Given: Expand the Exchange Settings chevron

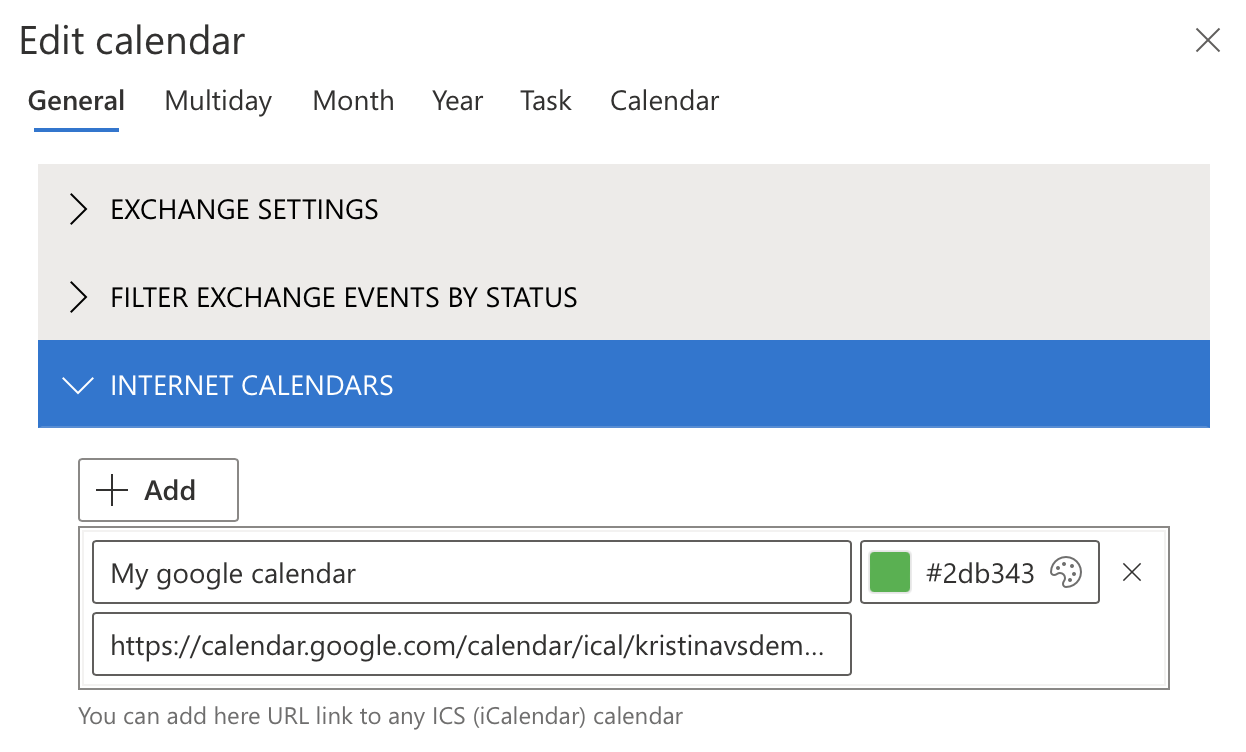Looking at the screenshot, I should pos(78,210).
